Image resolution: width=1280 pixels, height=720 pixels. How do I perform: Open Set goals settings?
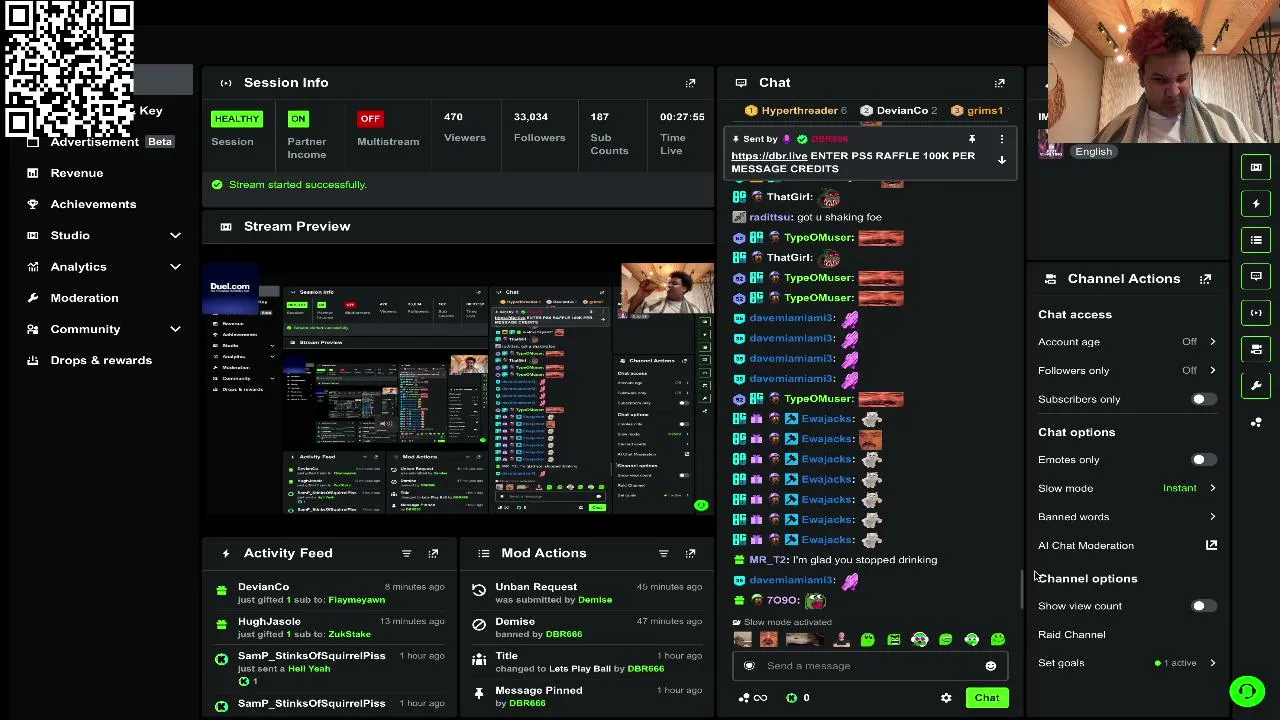(x=1127, y=663)
